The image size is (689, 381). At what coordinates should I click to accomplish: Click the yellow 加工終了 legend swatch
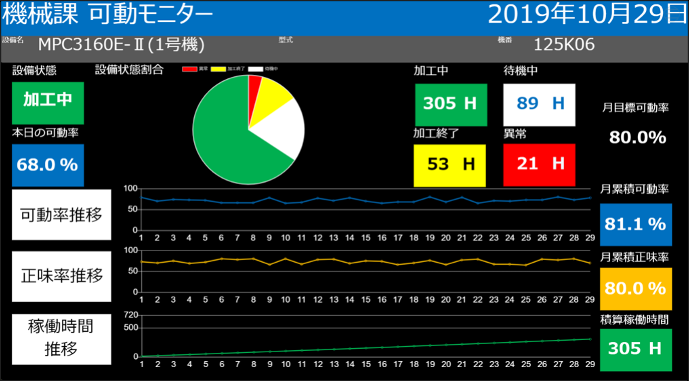(x=218, y=69)
